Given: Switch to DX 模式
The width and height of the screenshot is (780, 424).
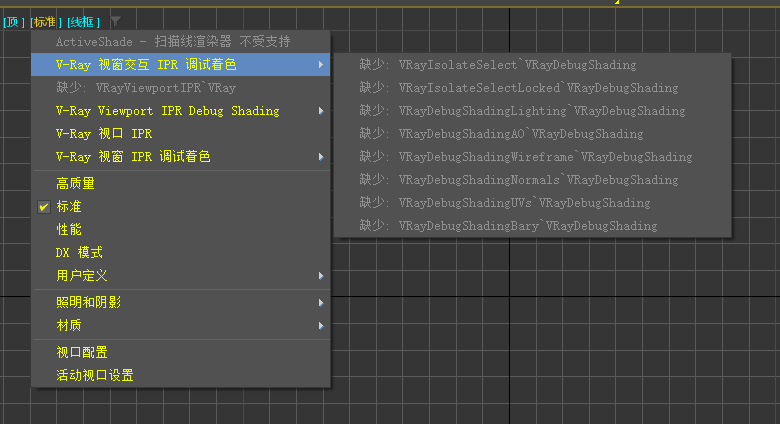Looking at the screenshot, I should point(181,253).
